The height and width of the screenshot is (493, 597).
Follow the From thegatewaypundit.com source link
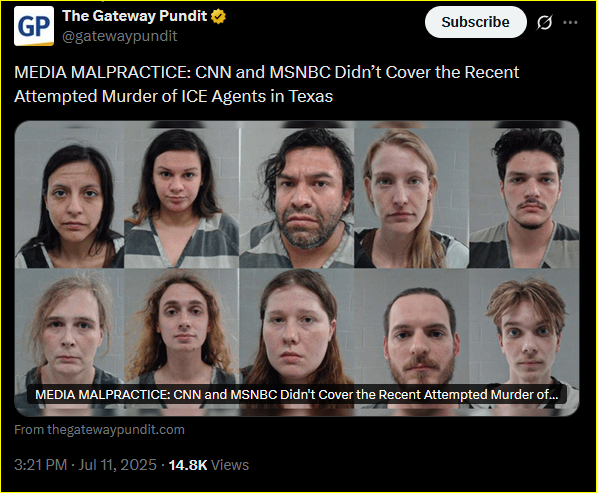coord(99,429)
